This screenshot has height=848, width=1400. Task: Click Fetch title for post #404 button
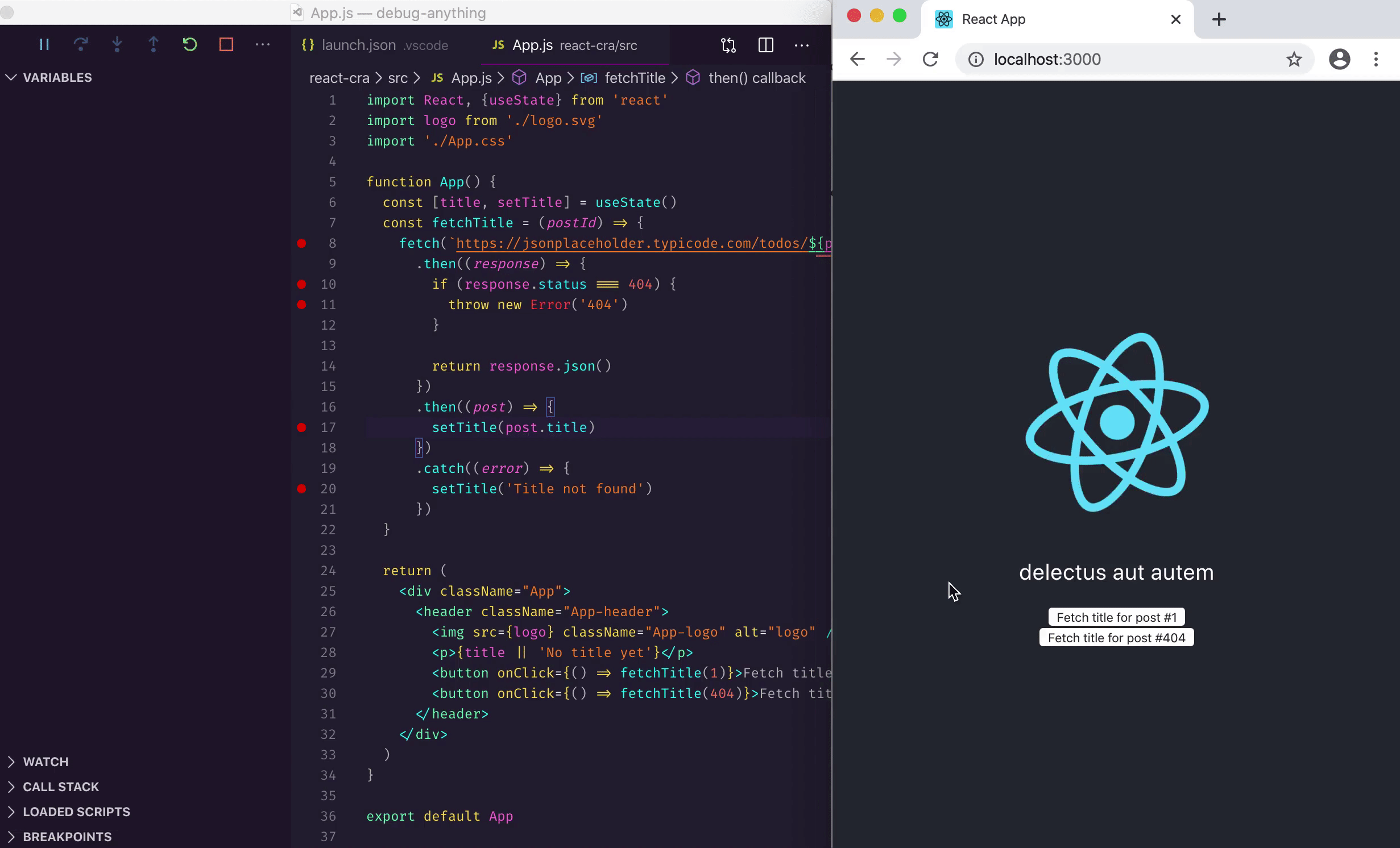click(x=1116, y=638)
